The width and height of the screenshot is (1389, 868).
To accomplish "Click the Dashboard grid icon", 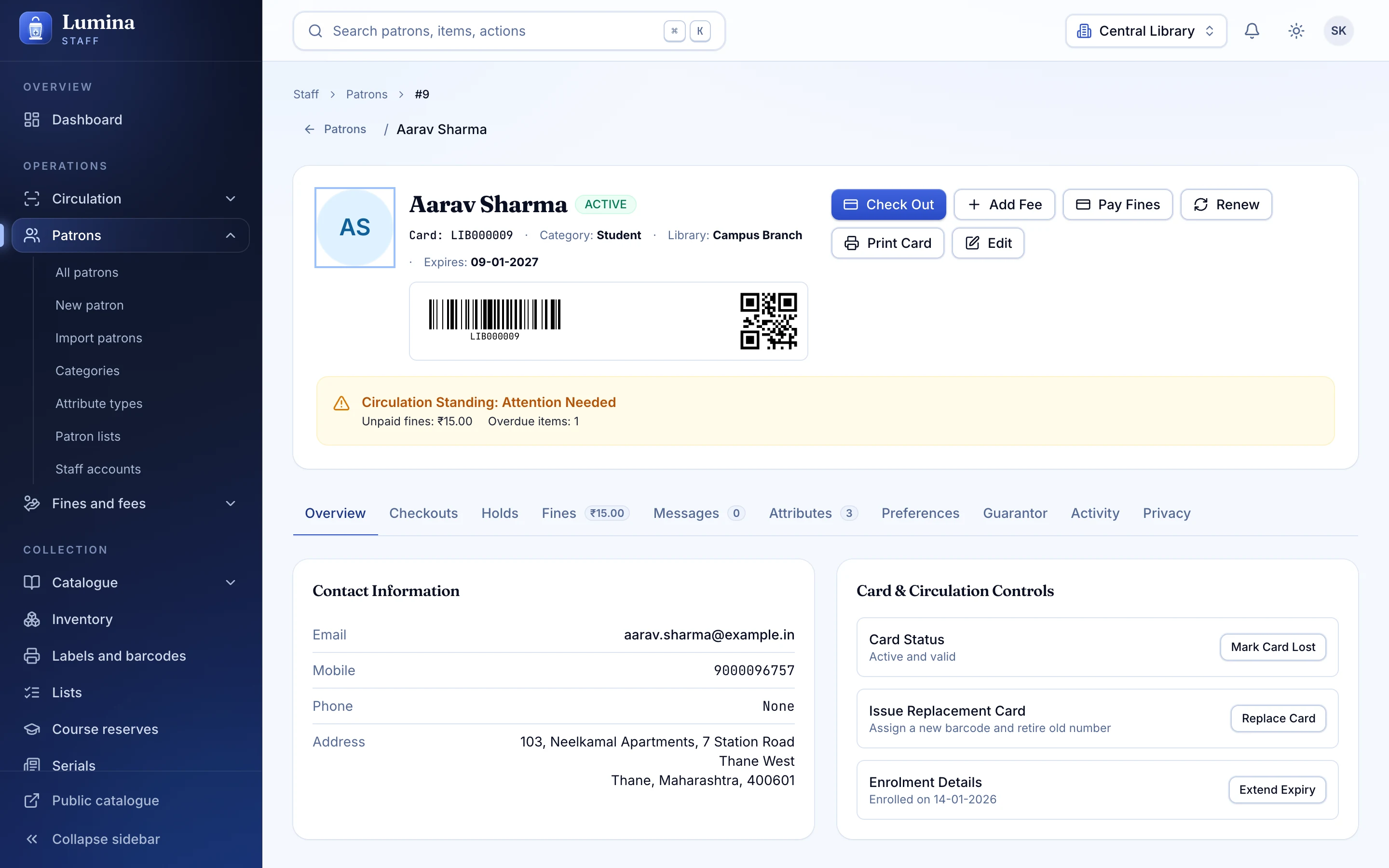I will click(31, 120).
